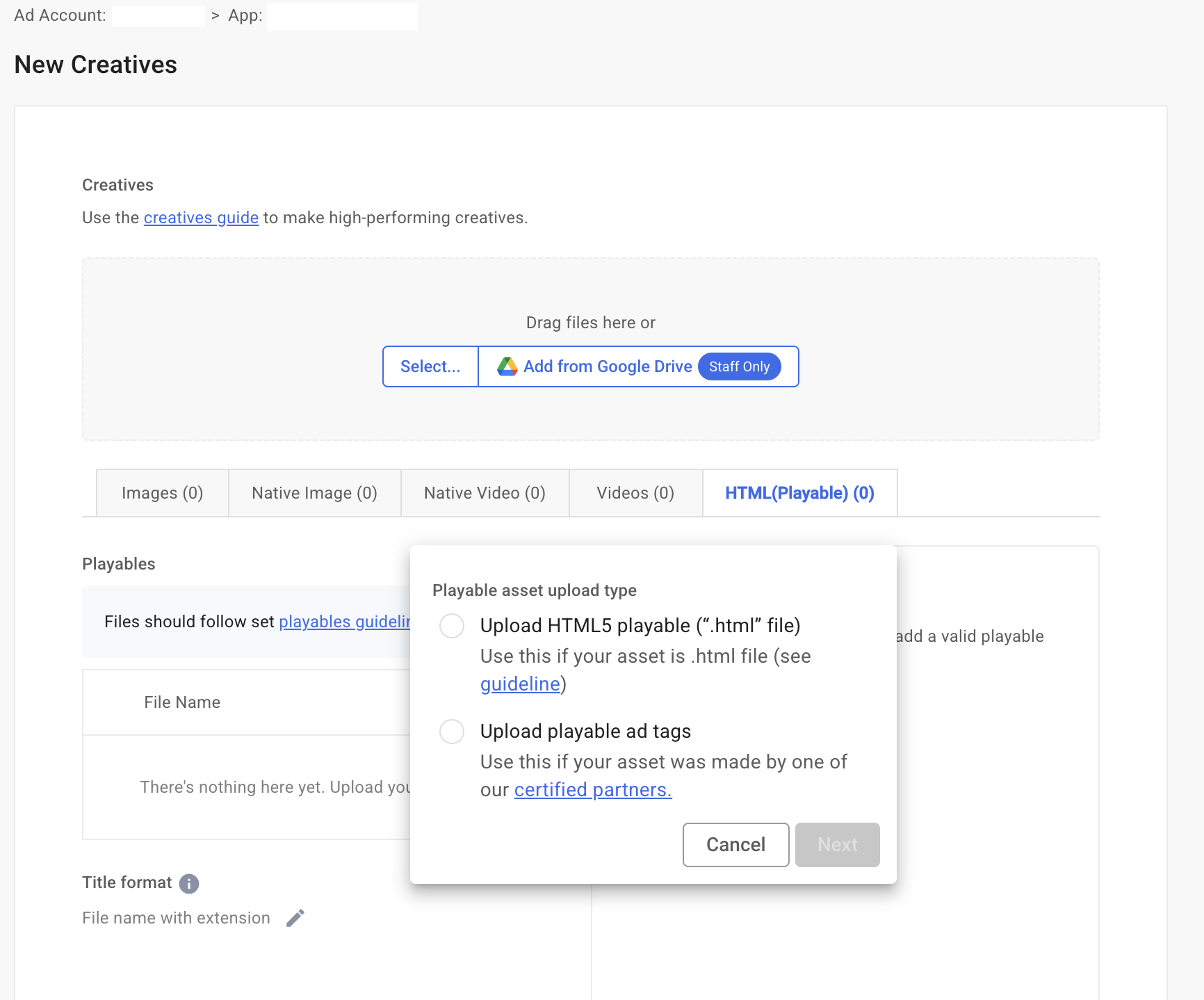Click the 'There's nothing here yet' message

(275, 787)
